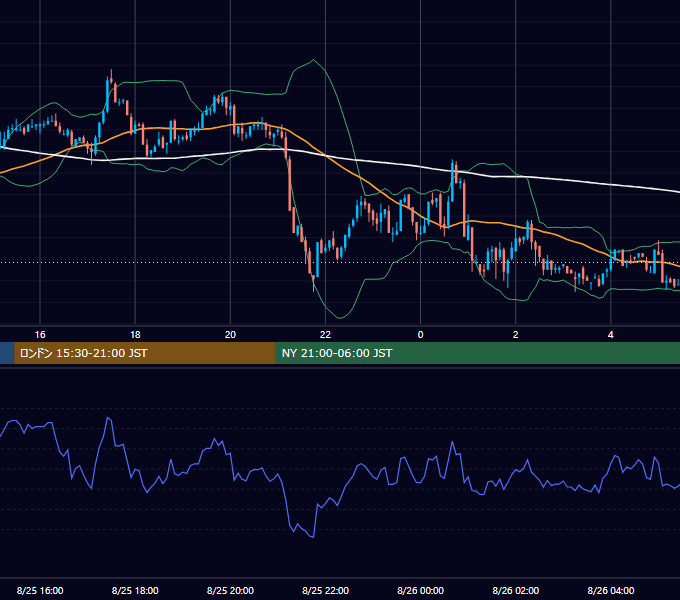Click the ロンドン 15:30-21:00 JST session bar
This screenshot has width=680, height=600.
click(145, 353)
